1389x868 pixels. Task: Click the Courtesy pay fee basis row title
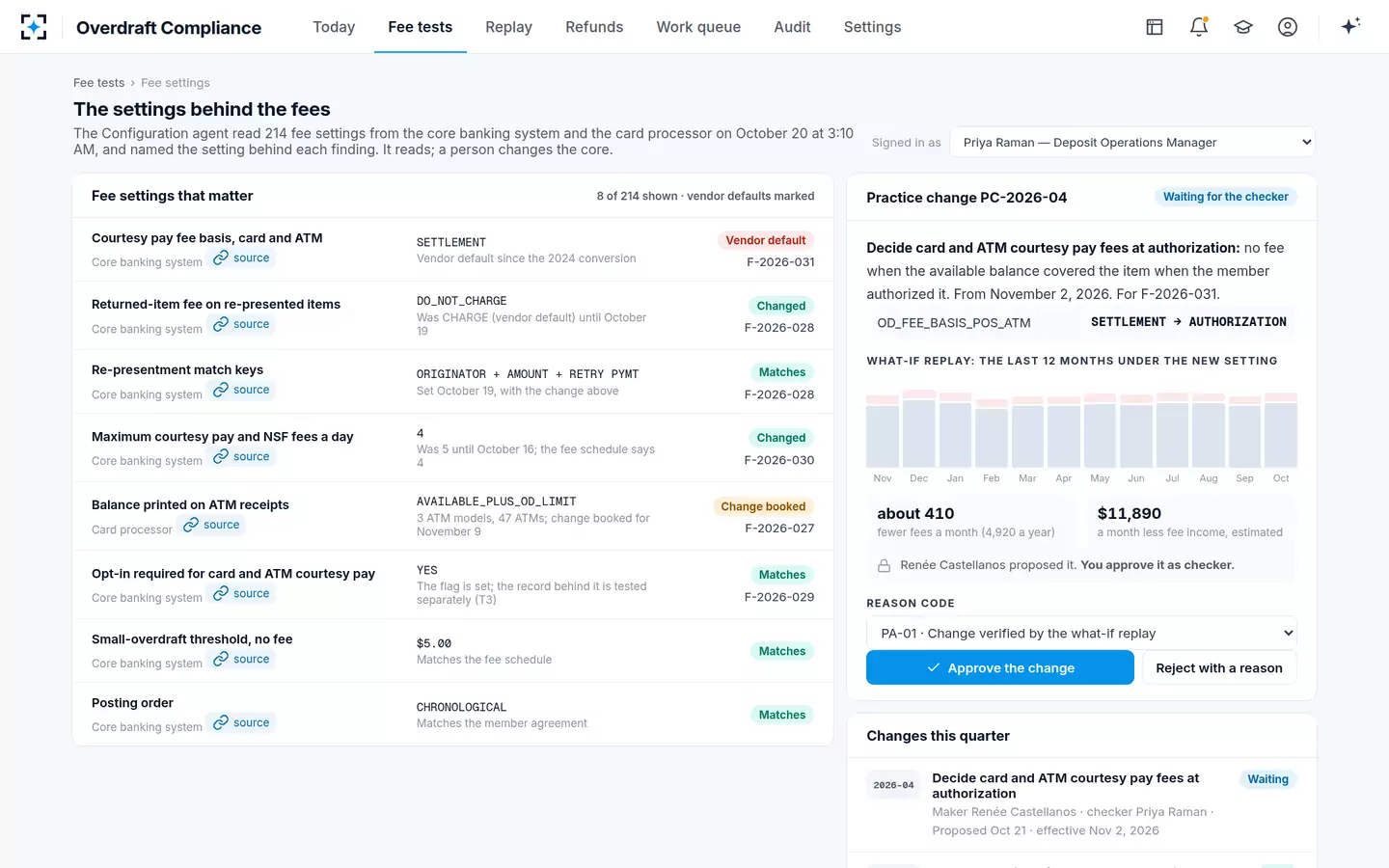coord(206,238)
